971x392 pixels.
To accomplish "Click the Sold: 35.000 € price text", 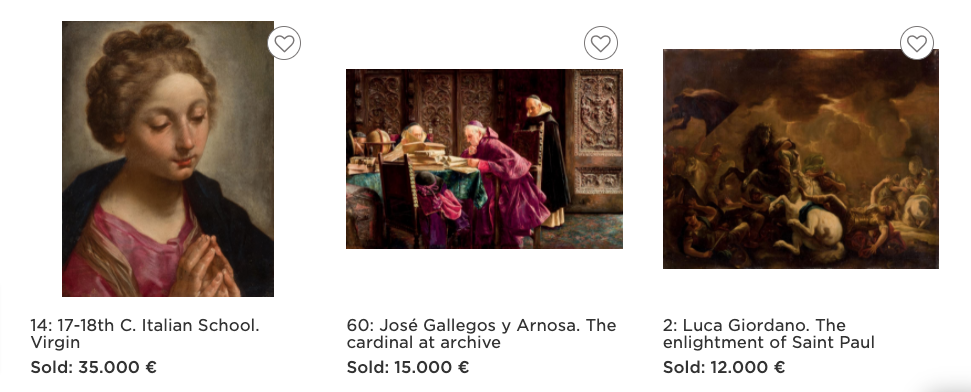I will coord(94,367).
